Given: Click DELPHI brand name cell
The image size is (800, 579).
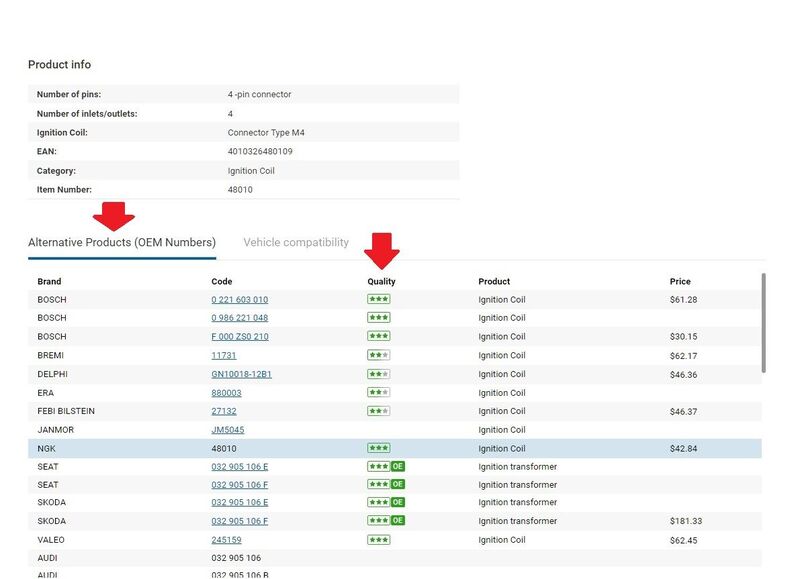Looking at the screenshot, I should pos(52,374).
